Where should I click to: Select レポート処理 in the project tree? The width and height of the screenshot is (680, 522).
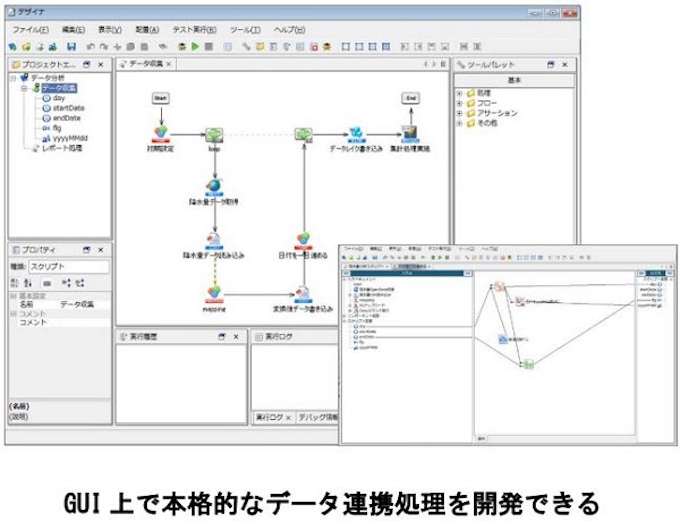(x=60, y=148)
